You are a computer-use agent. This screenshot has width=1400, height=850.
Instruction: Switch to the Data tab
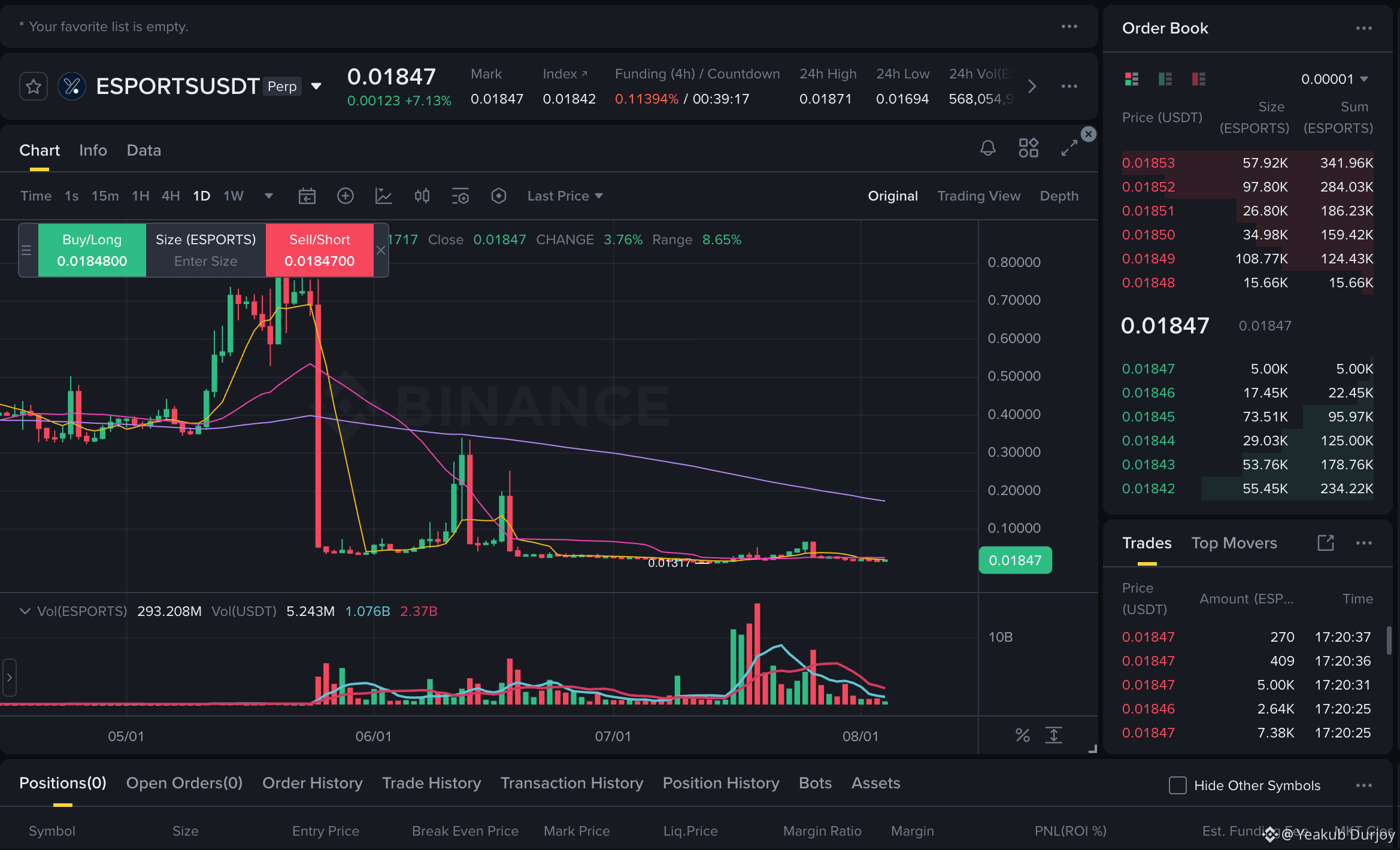point(144,150)
